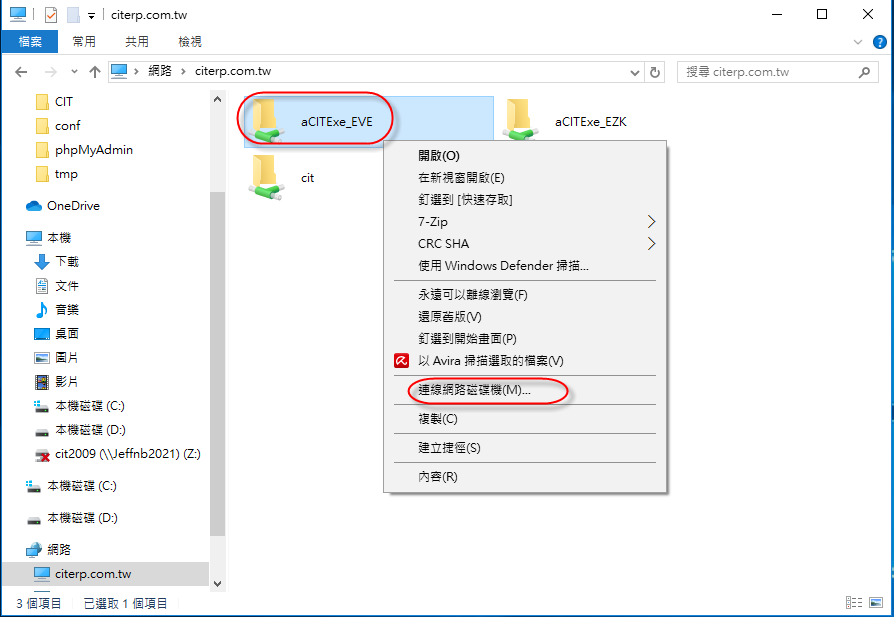This screenshot has width=894, height=617.
Task: Click the navigation pane scroll down arrow
Action: (217, 584)
